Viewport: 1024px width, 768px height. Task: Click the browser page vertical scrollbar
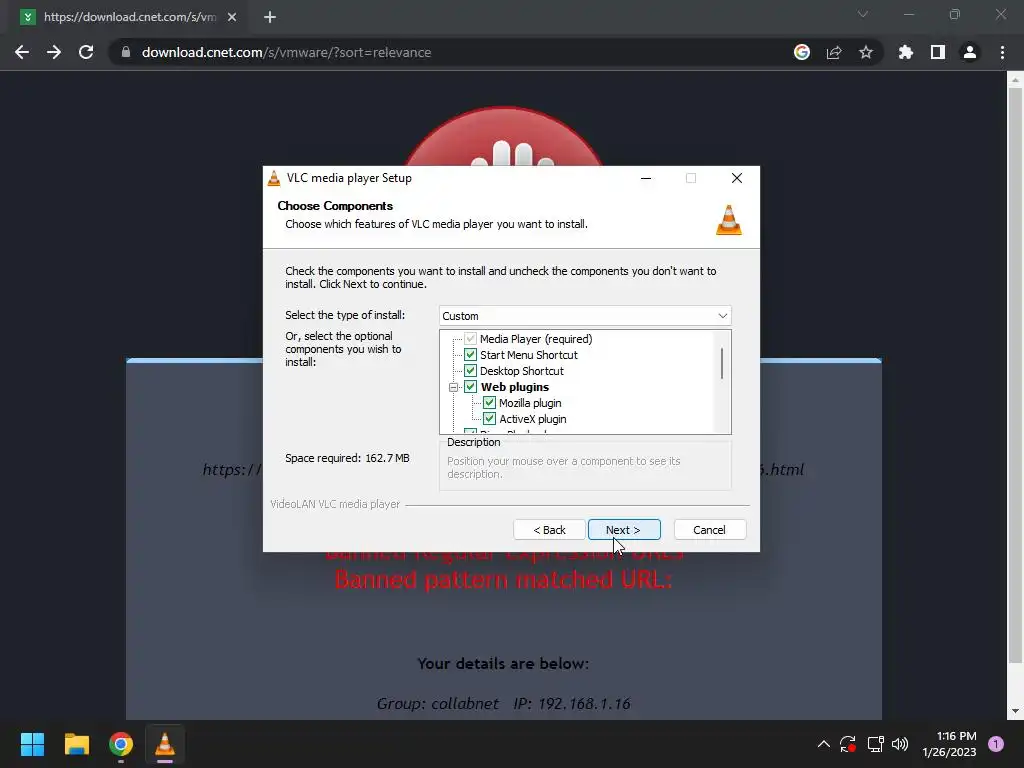pyautogui.click(x=1014, y=376)
